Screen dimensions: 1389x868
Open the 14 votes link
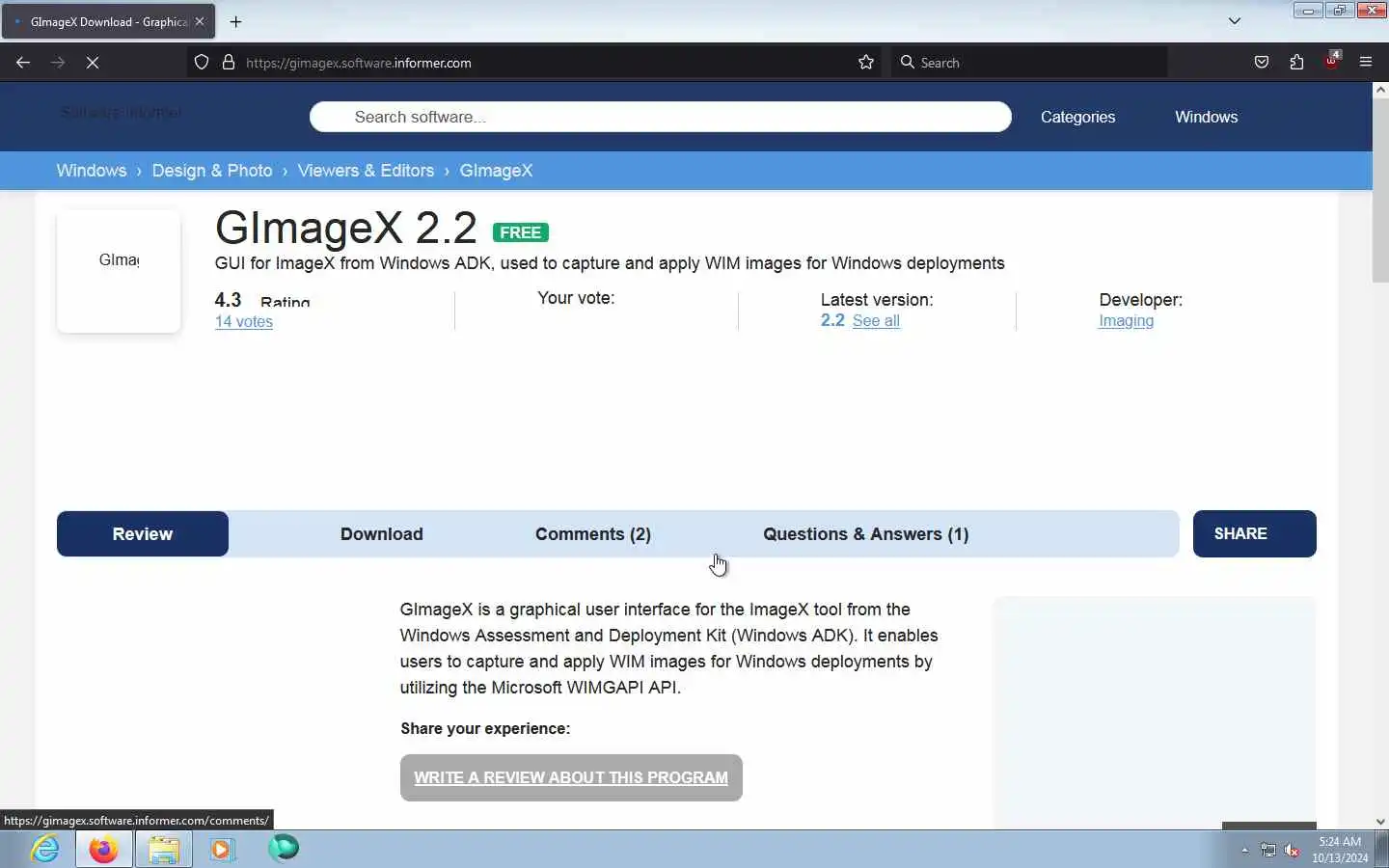point(243,321)
